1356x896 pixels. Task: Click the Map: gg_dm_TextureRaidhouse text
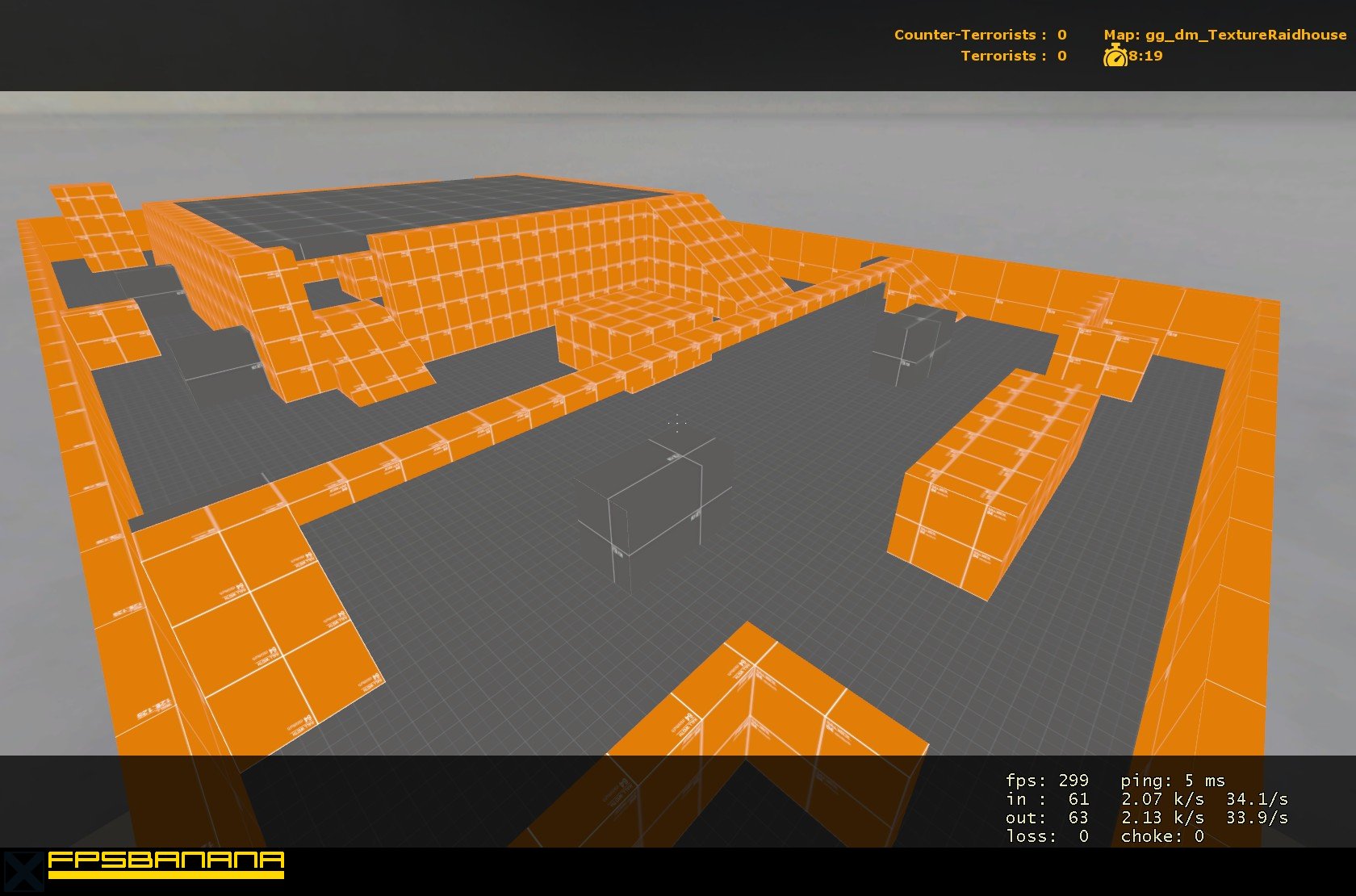(1224, 35)
